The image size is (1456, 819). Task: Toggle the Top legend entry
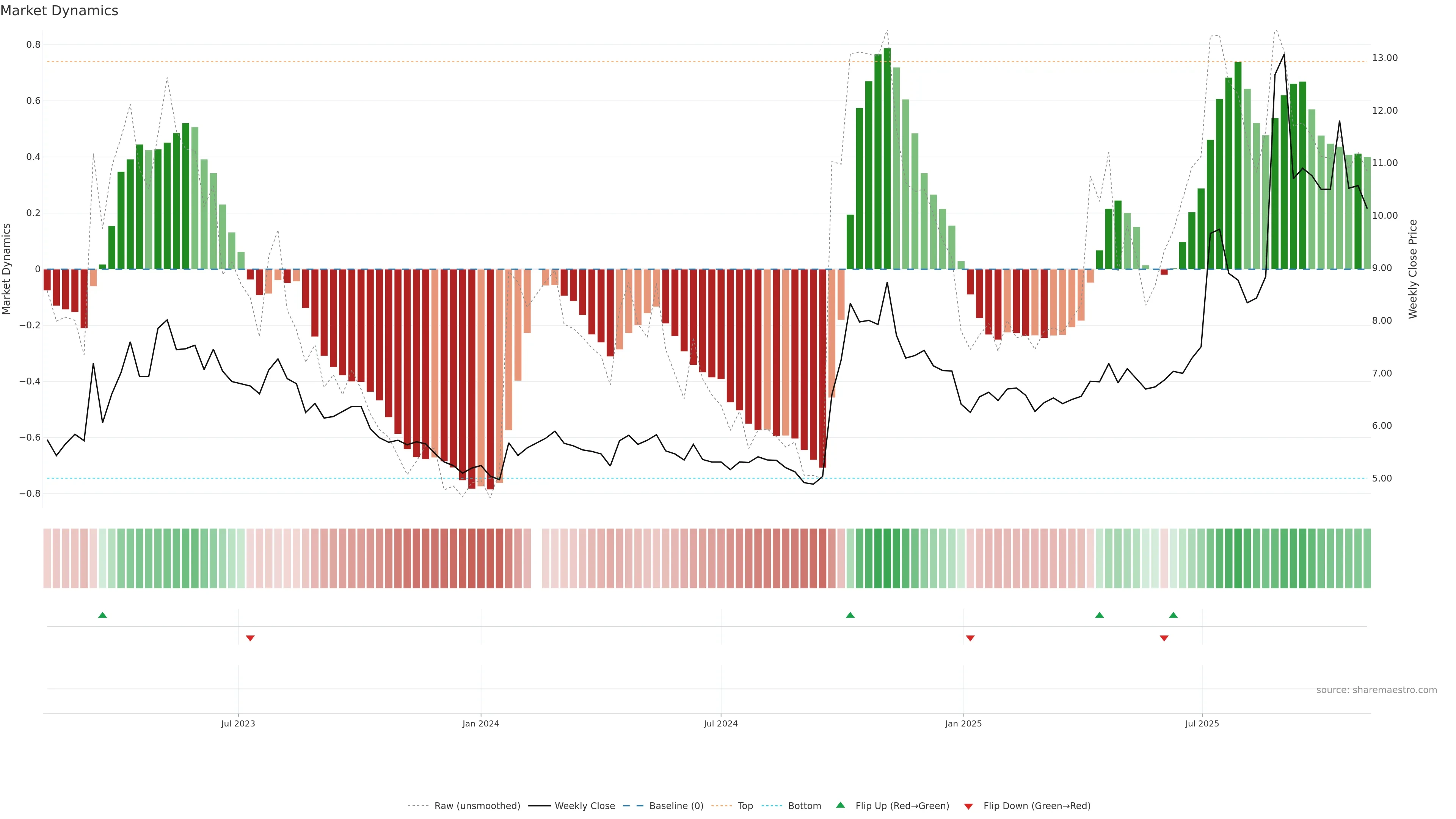745,806
